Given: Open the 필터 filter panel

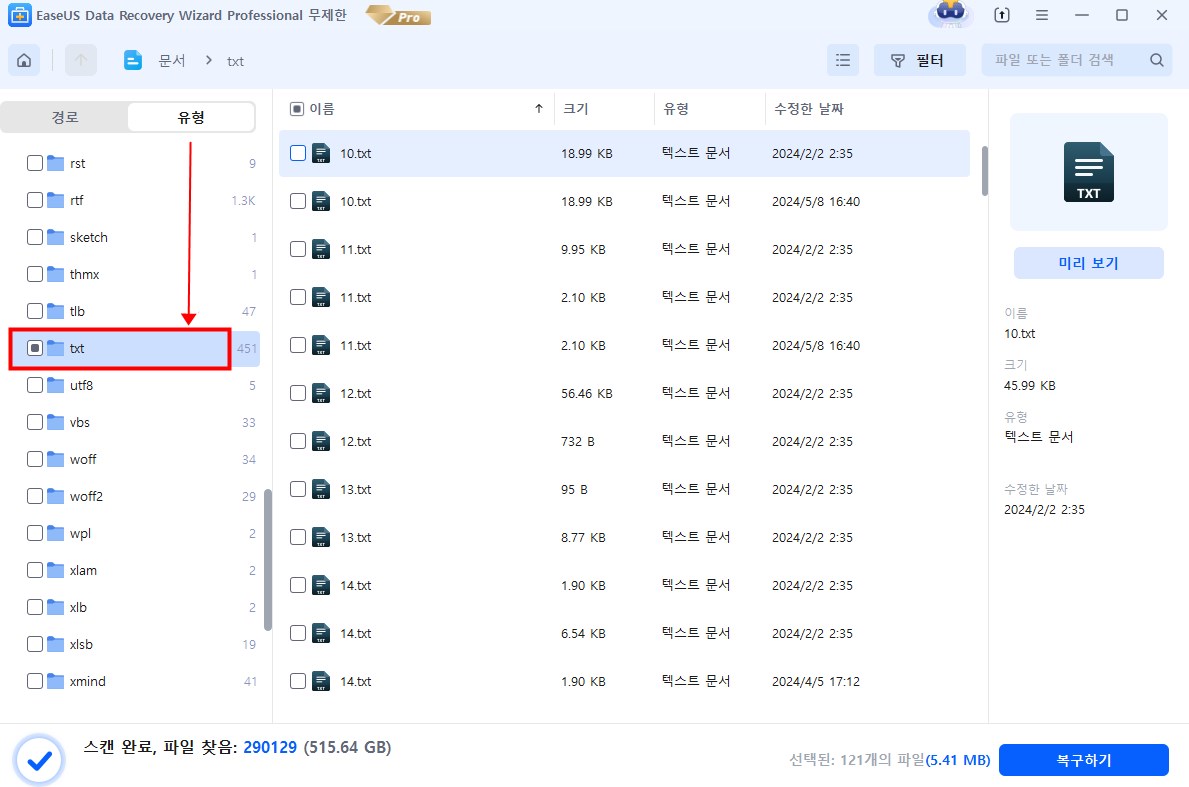Looking at the screenshot, I should pos(919,60).
